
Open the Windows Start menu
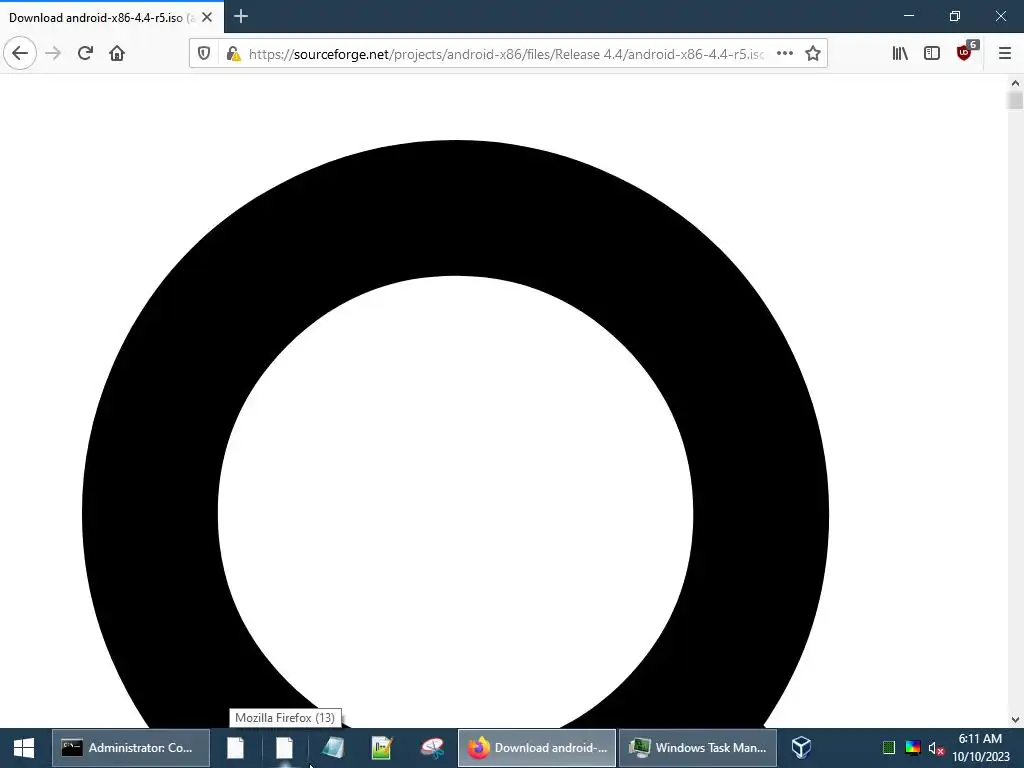[x=24, y=748]
